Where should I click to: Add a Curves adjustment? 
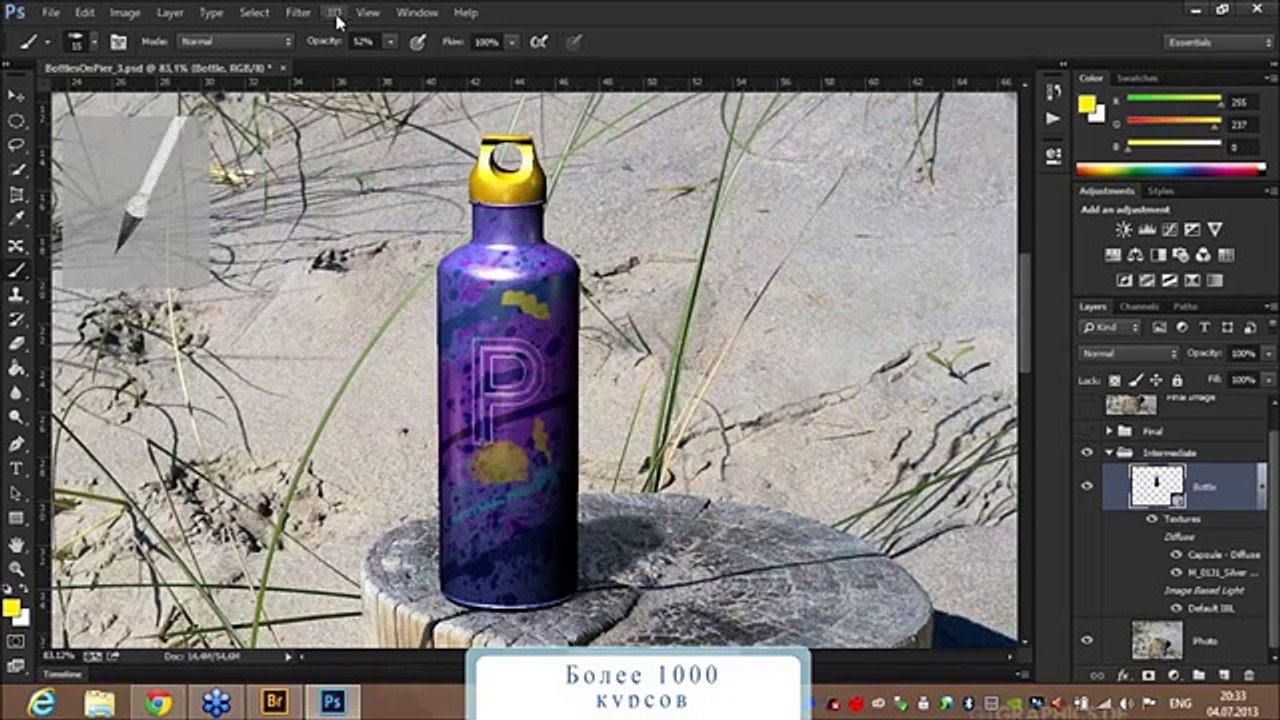[1170, 230]
